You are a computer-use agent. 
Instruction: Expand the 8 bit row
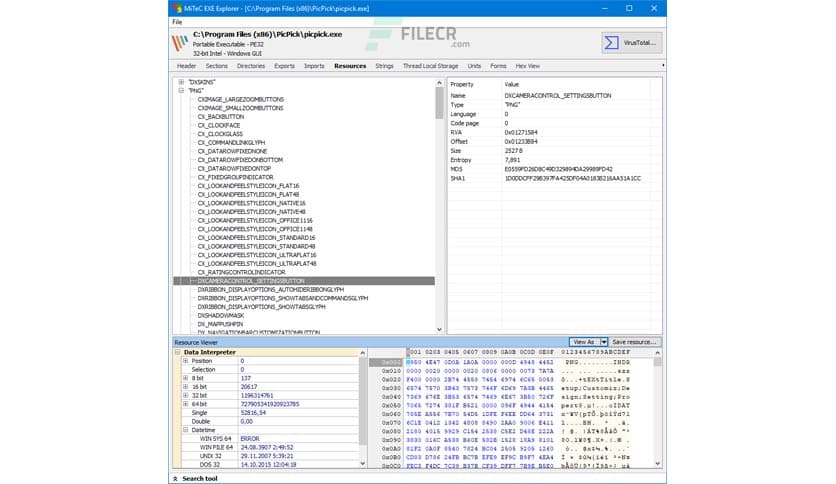[186, 378]
